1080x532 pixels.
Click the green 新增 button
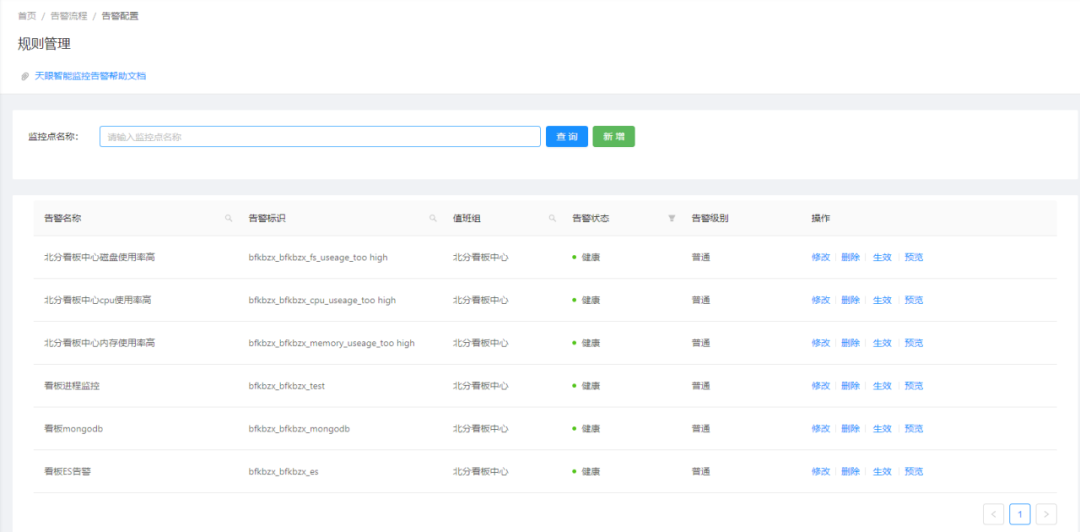coord(614,136)
